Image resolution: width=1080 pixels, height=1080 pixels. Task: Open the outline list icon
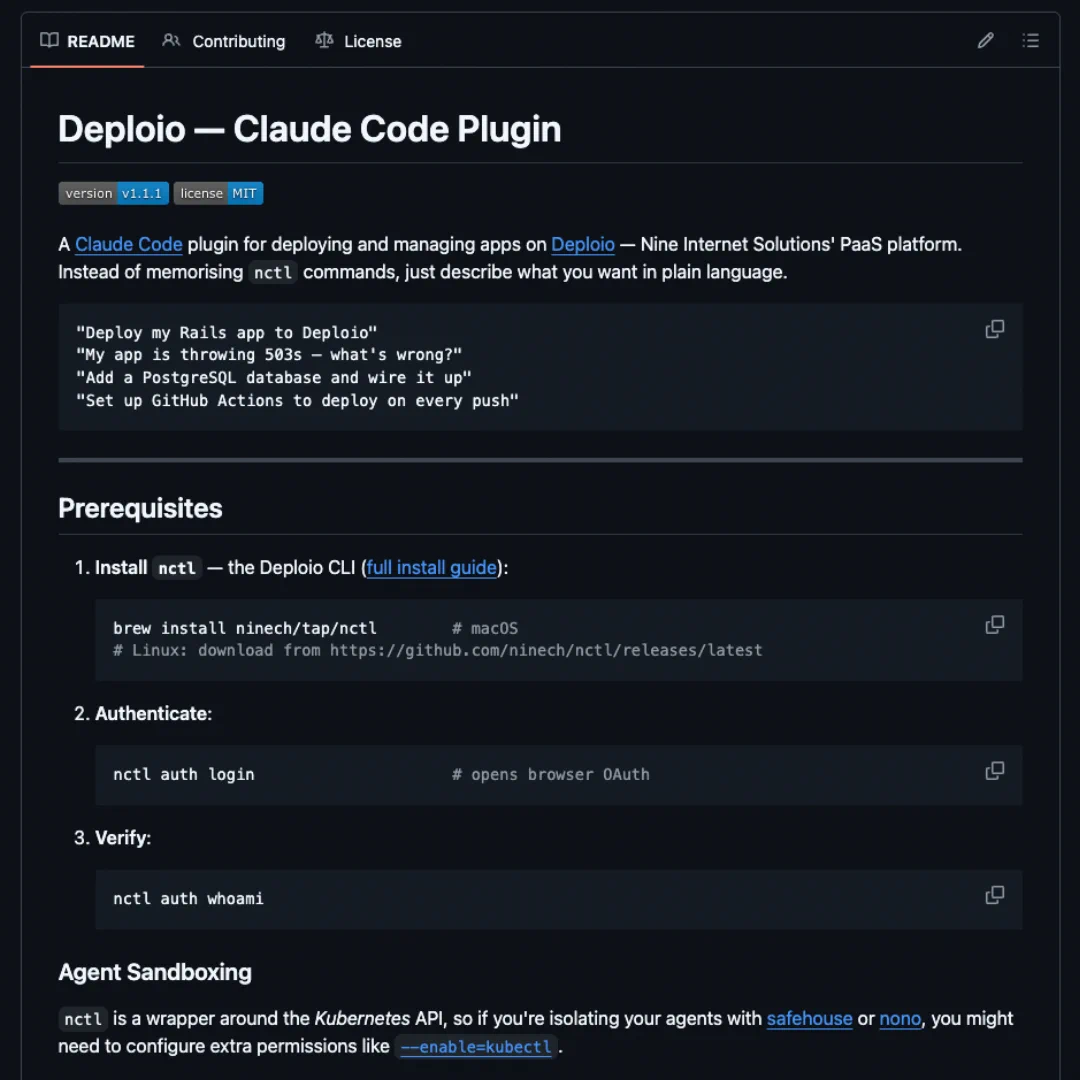(1030, 41)
